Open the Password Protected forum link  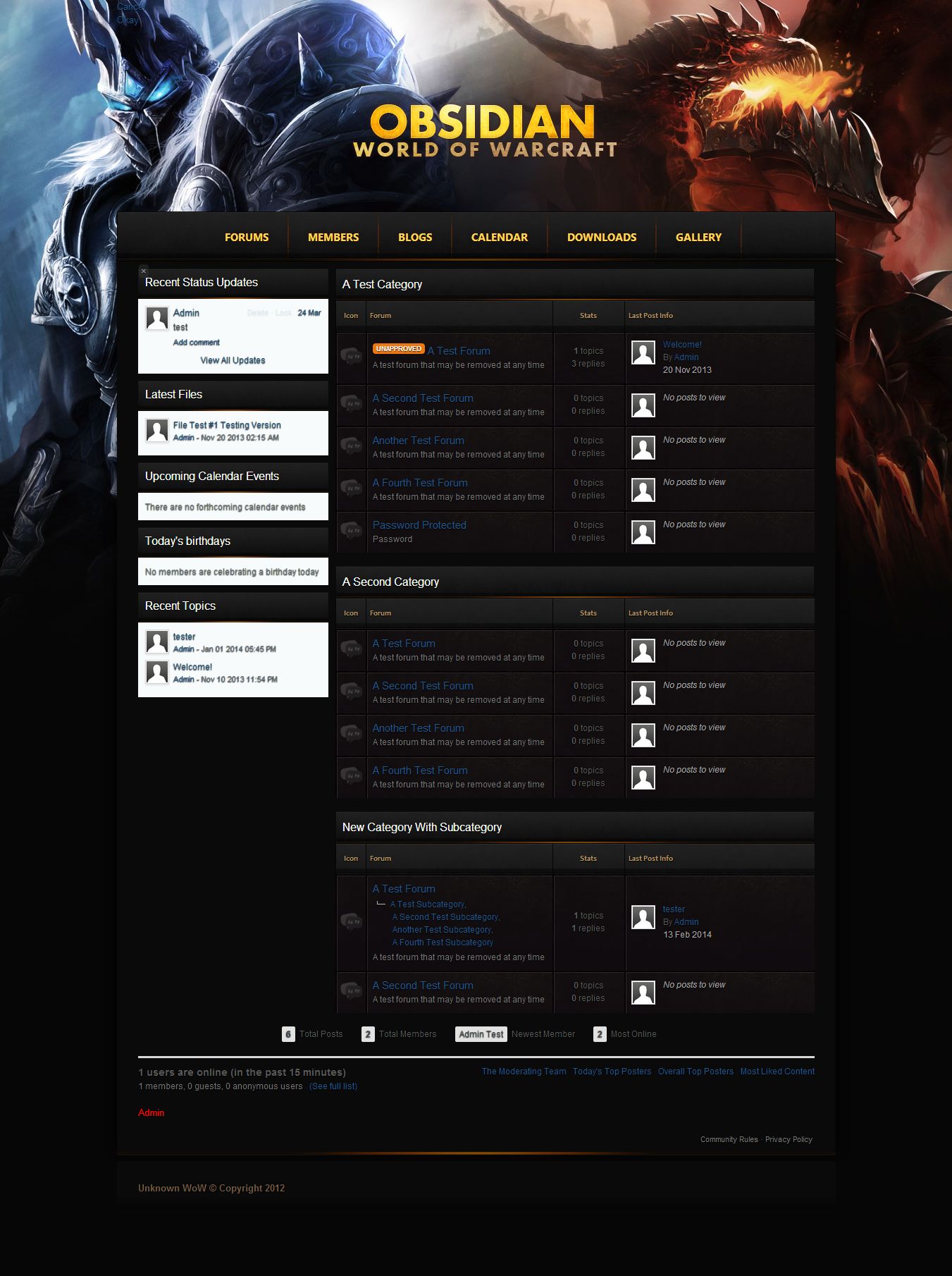pos(419,525)
